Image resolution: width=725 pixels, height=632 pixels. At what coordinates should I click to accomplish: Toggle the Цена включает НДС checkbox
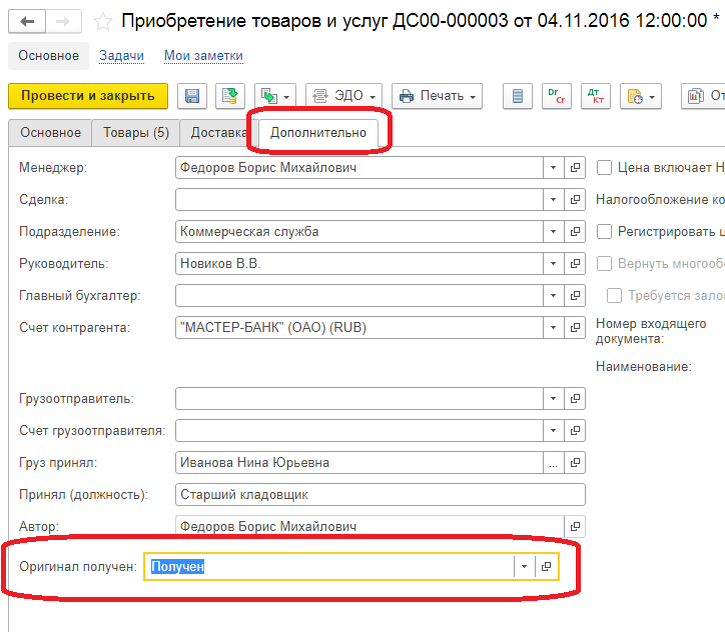click(x=604, y=168)
